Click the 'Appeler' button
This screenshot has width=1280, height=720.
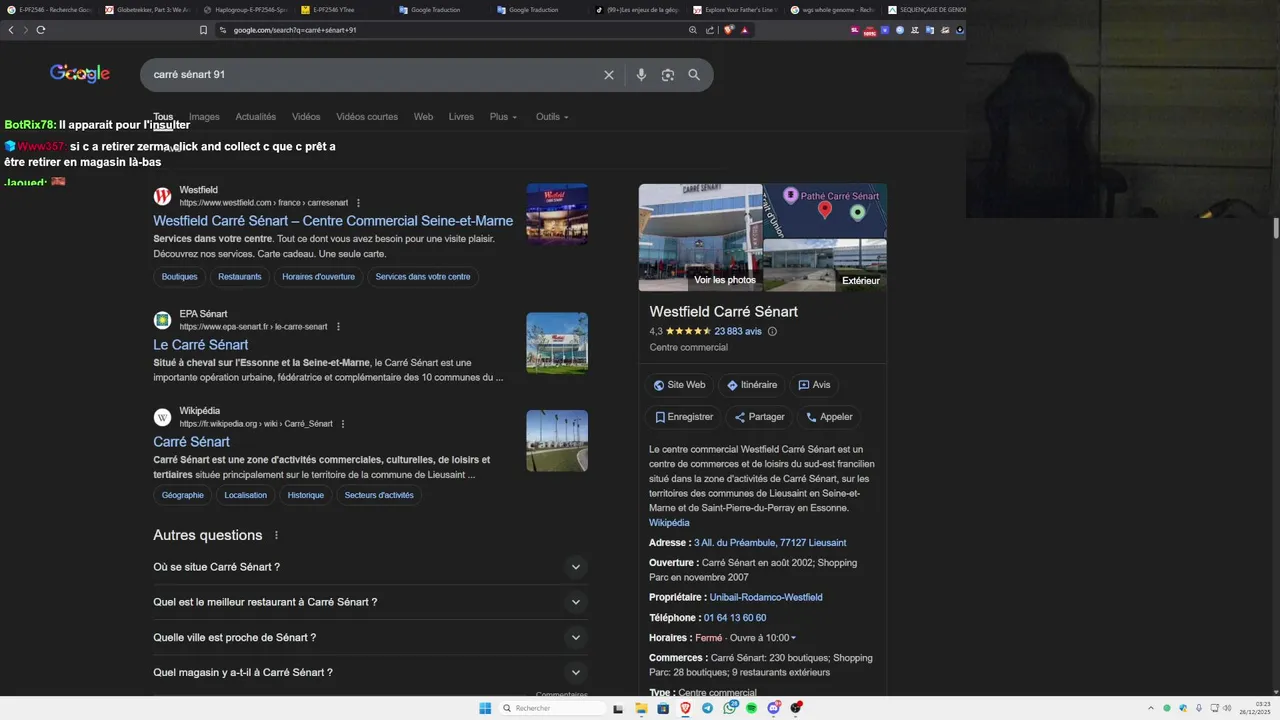[x=830, y=417]
